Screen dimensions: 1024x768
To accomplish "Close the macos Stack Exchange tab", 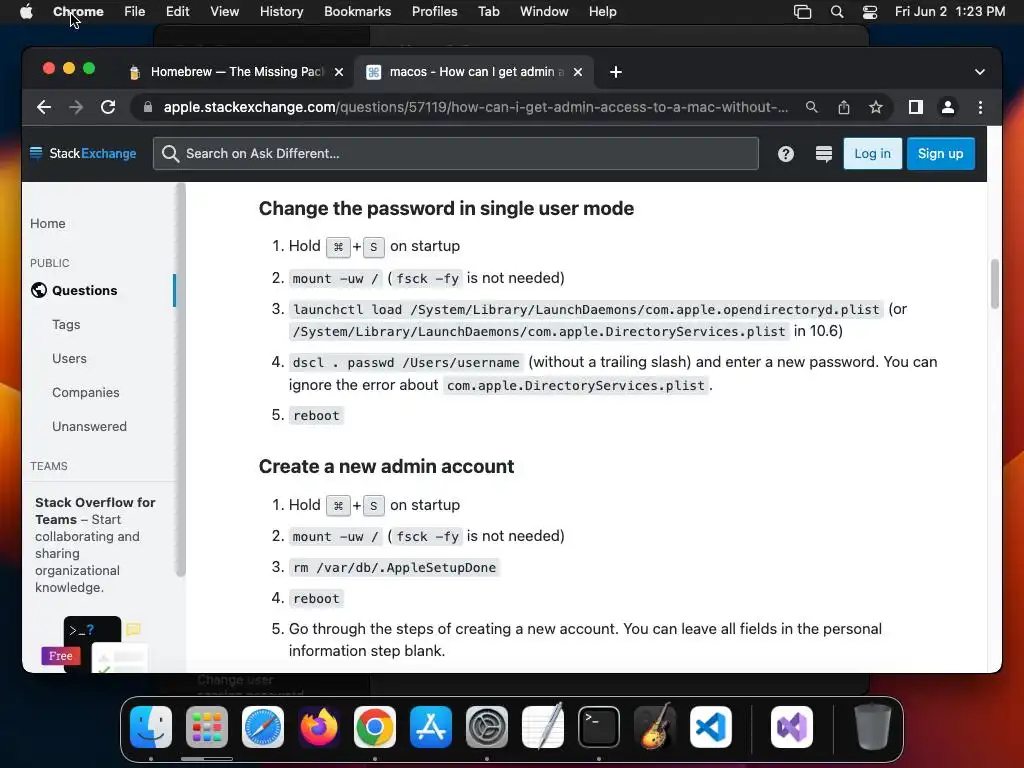I will point(578,72).
